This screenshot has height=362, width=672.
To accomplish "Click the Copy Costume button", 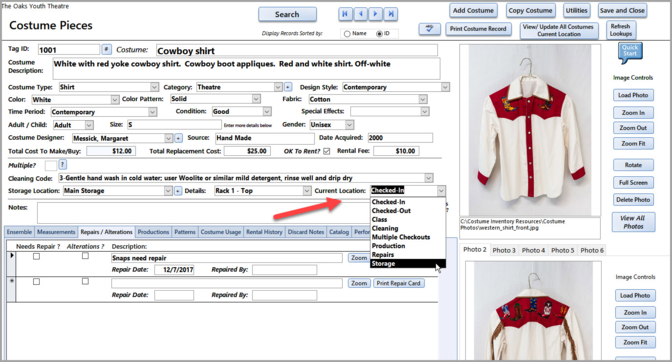I will [x=530, y=10].
